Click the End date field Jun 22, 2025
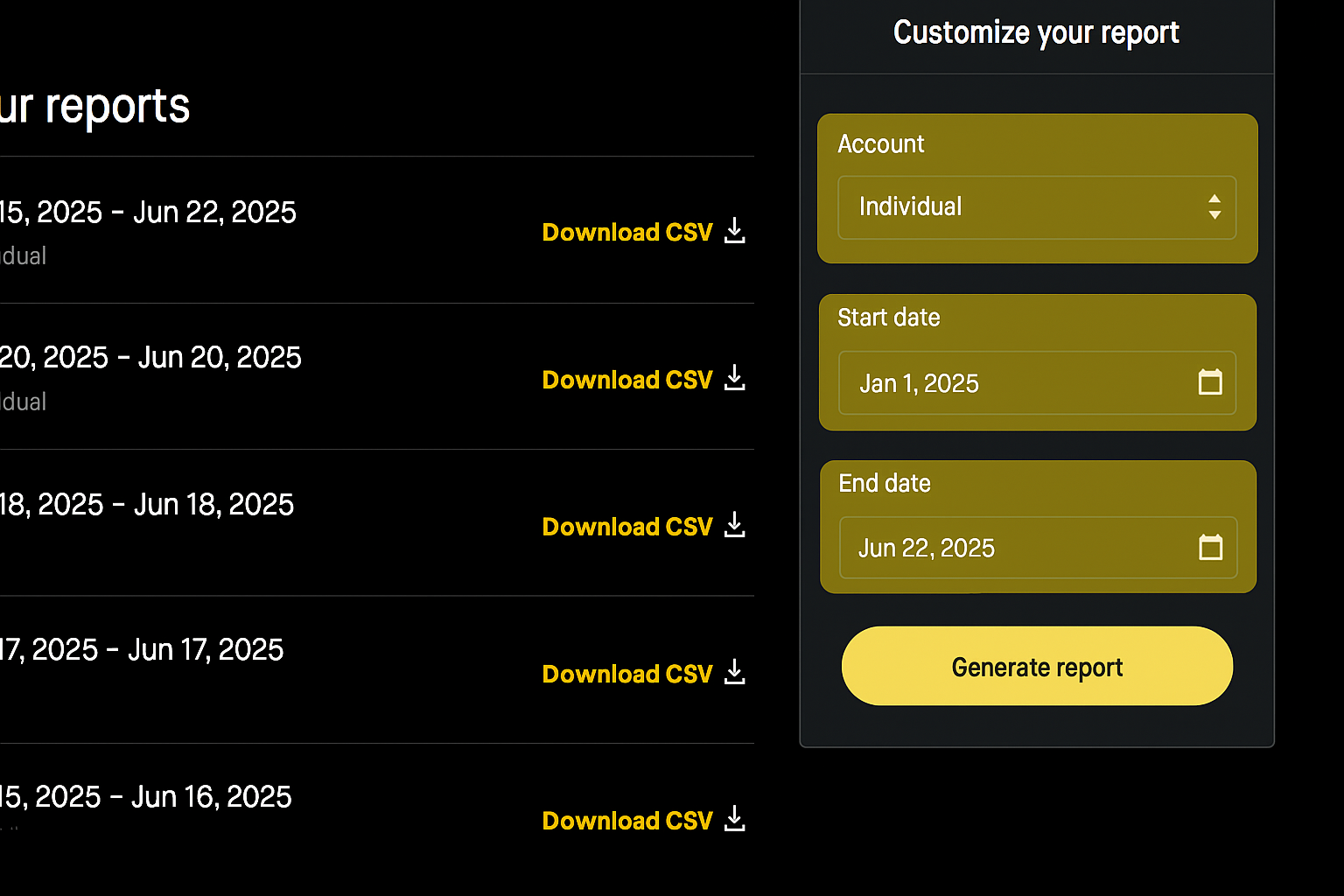This screenshot has width=1344, height=896. click(1038, 548)
